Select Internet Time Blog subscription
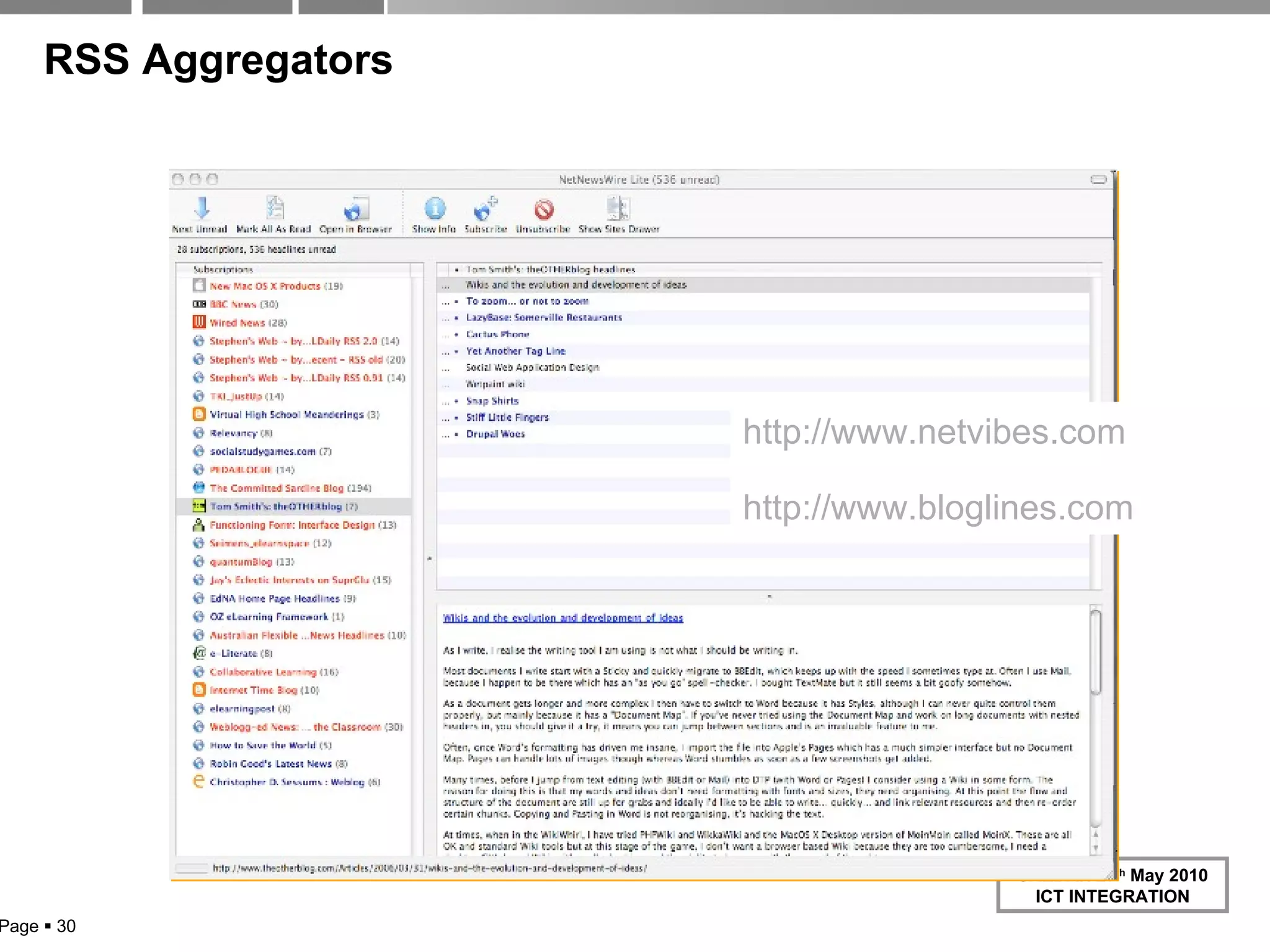The height and width of the screenshot is (952, 1270). (x=293, y=690)
